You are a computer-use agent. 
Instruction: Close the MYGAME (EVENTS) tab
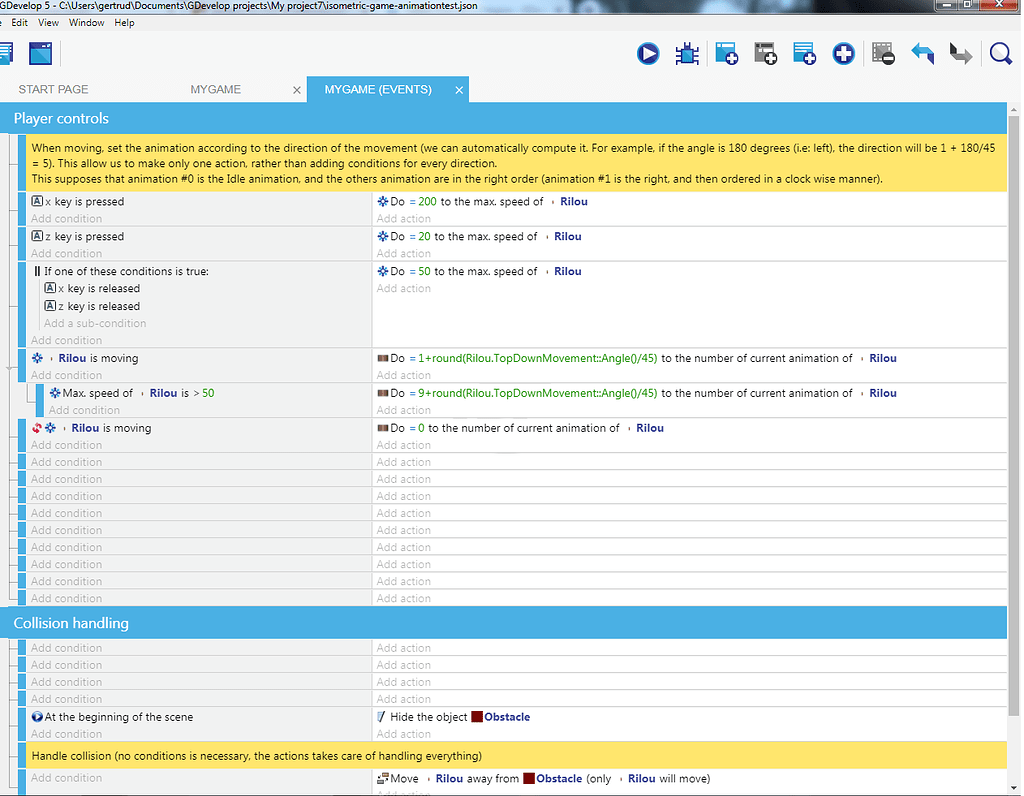[x=459, y=90]
